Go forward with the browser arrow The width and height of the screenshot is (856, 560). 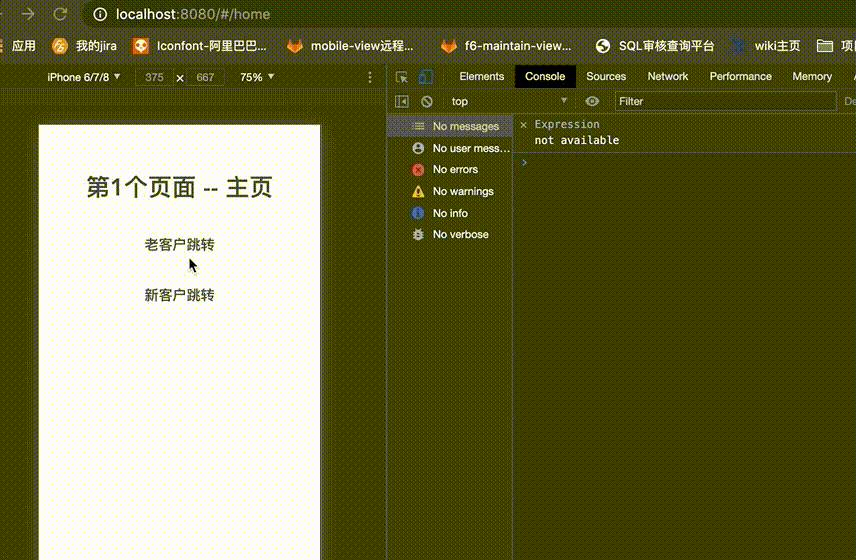[27, 14]
